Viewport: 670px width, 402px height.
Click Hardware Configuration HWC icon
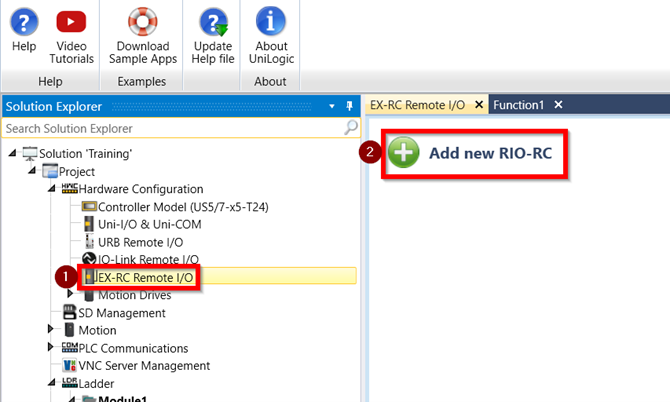pyautogui.click(x=70, y=189)
